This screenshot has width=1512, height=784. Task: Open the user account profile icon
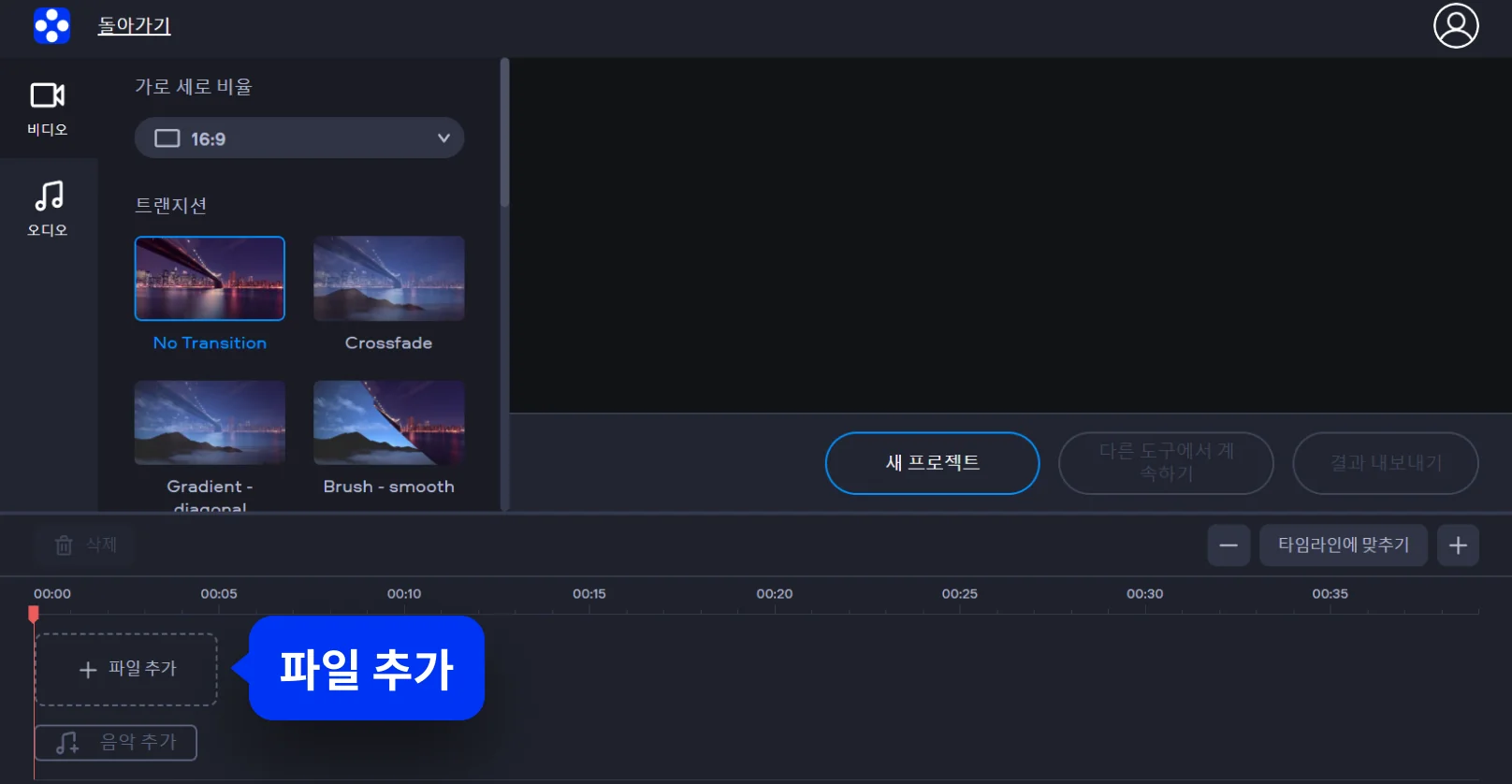point(1456,25)
